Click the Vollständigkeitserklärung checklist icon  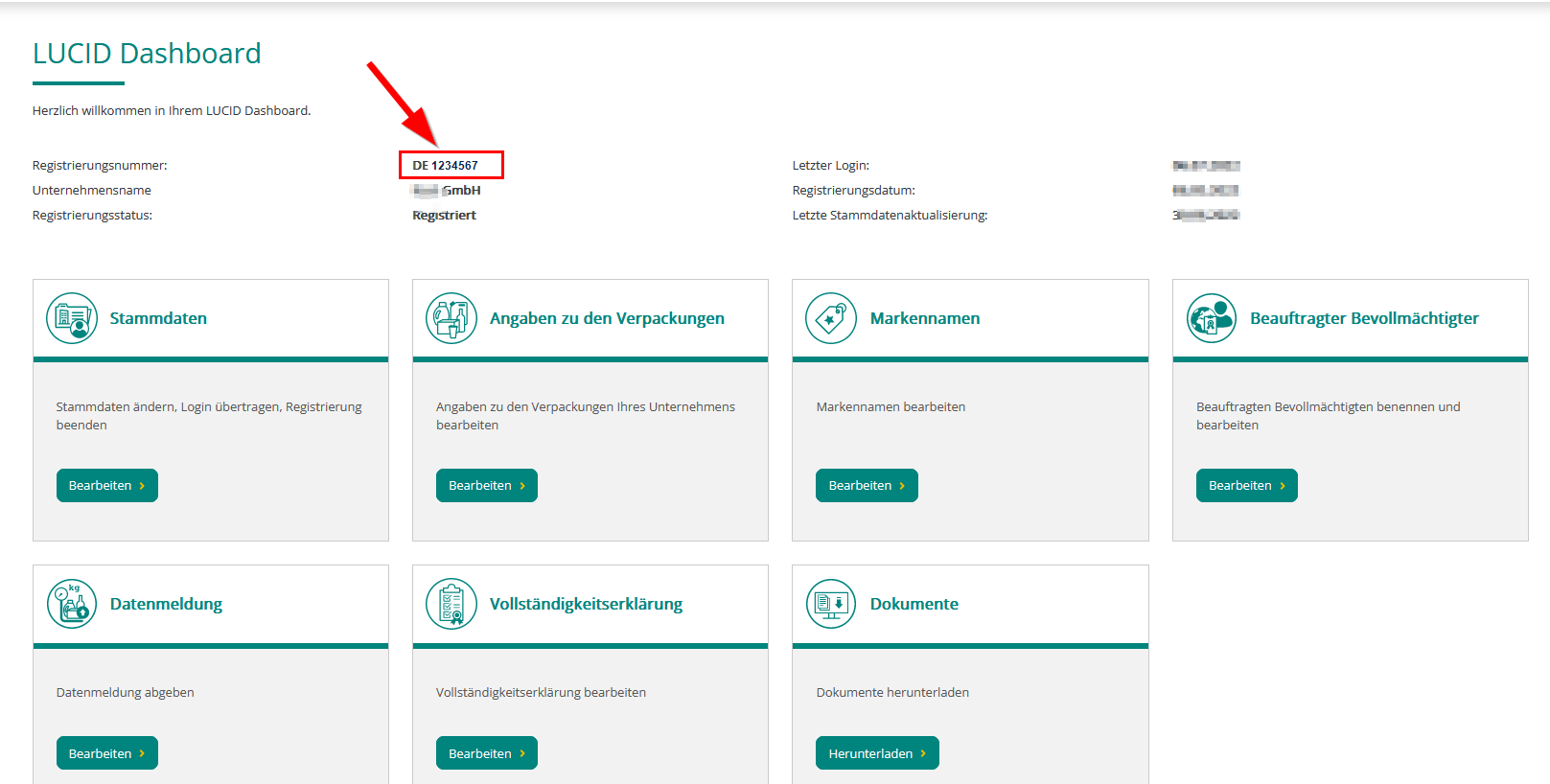[451, 604]
